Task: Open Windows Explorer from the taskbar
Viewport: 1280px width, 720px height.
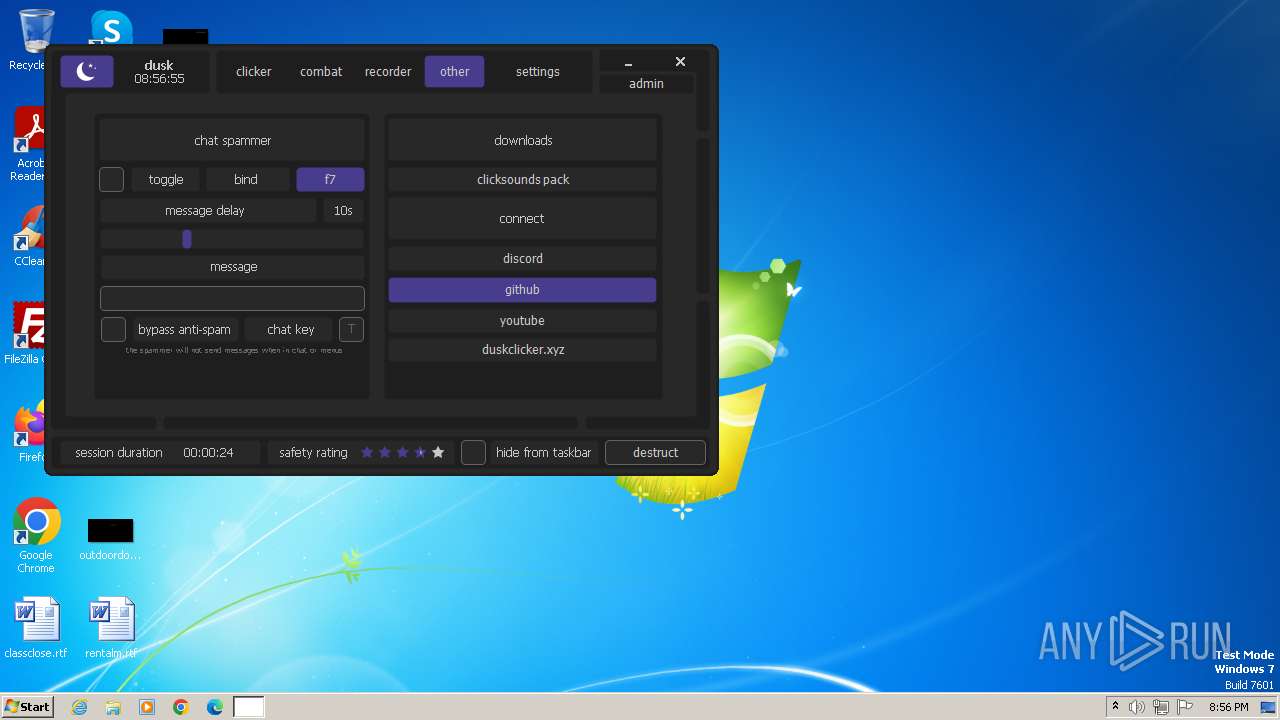Action: point(113,707)
